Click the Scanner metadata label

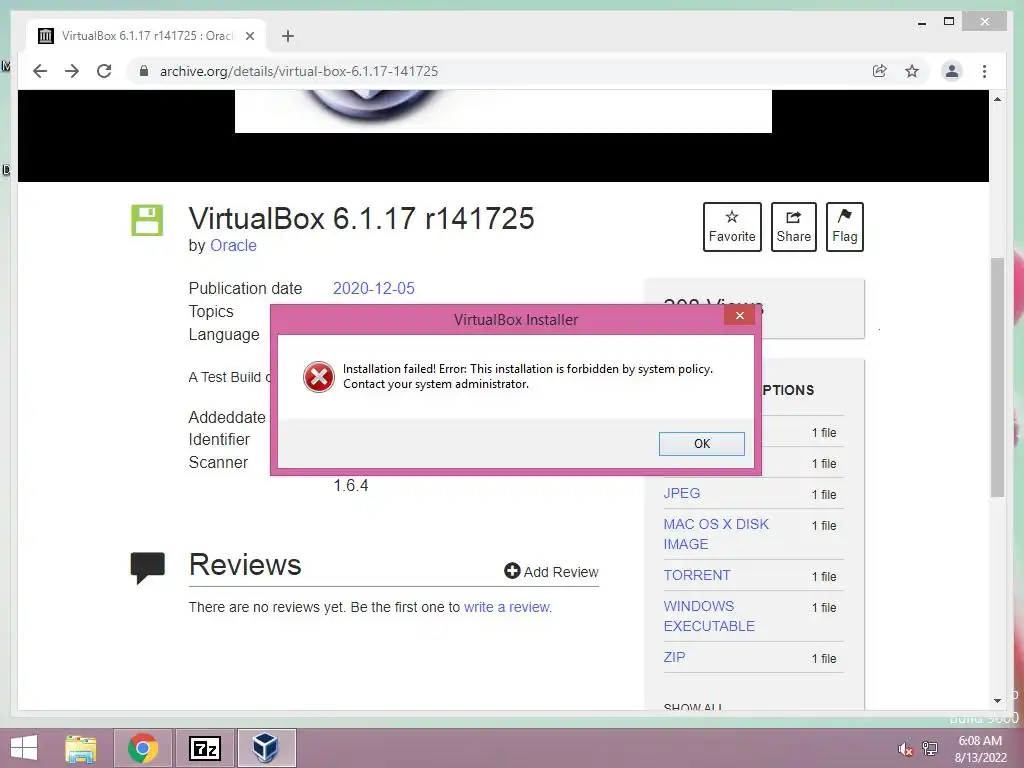click(x=218, y=462)
